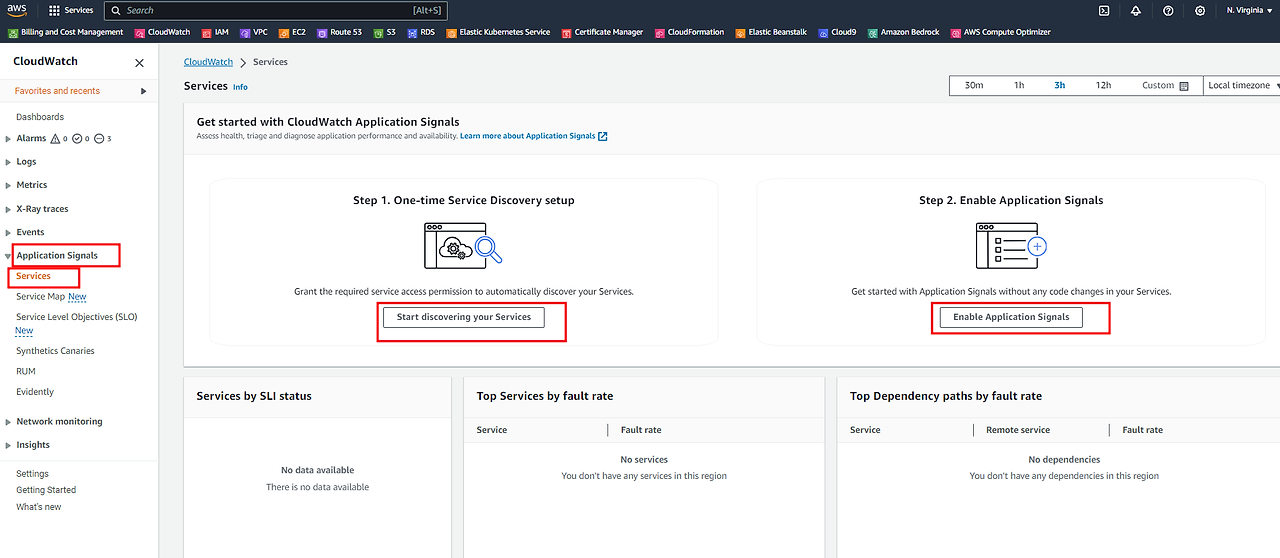This screenshot has width=1280, height=558.
Task: Click the Info link beside Services
Action: click(x=240, y=87)
